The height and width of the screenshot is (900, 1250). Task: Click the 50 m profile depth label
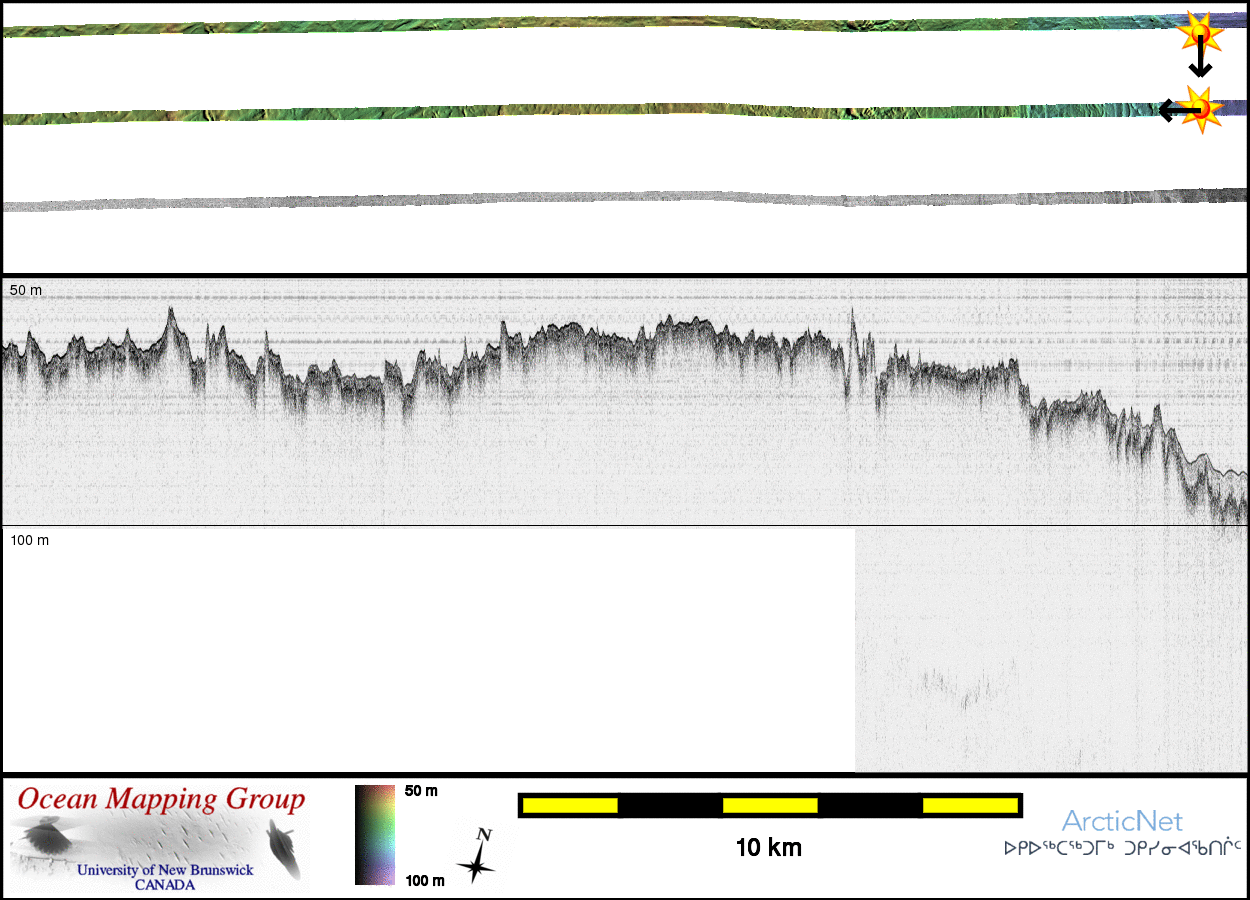click(26, 290)
